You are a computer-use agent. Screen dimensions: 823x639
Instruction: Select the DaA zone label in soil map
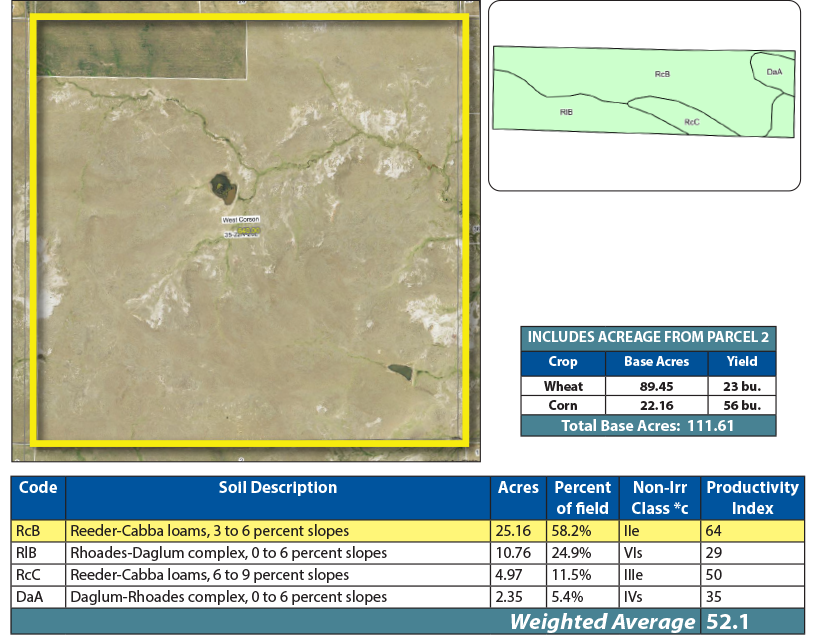(x=773, y=72)
